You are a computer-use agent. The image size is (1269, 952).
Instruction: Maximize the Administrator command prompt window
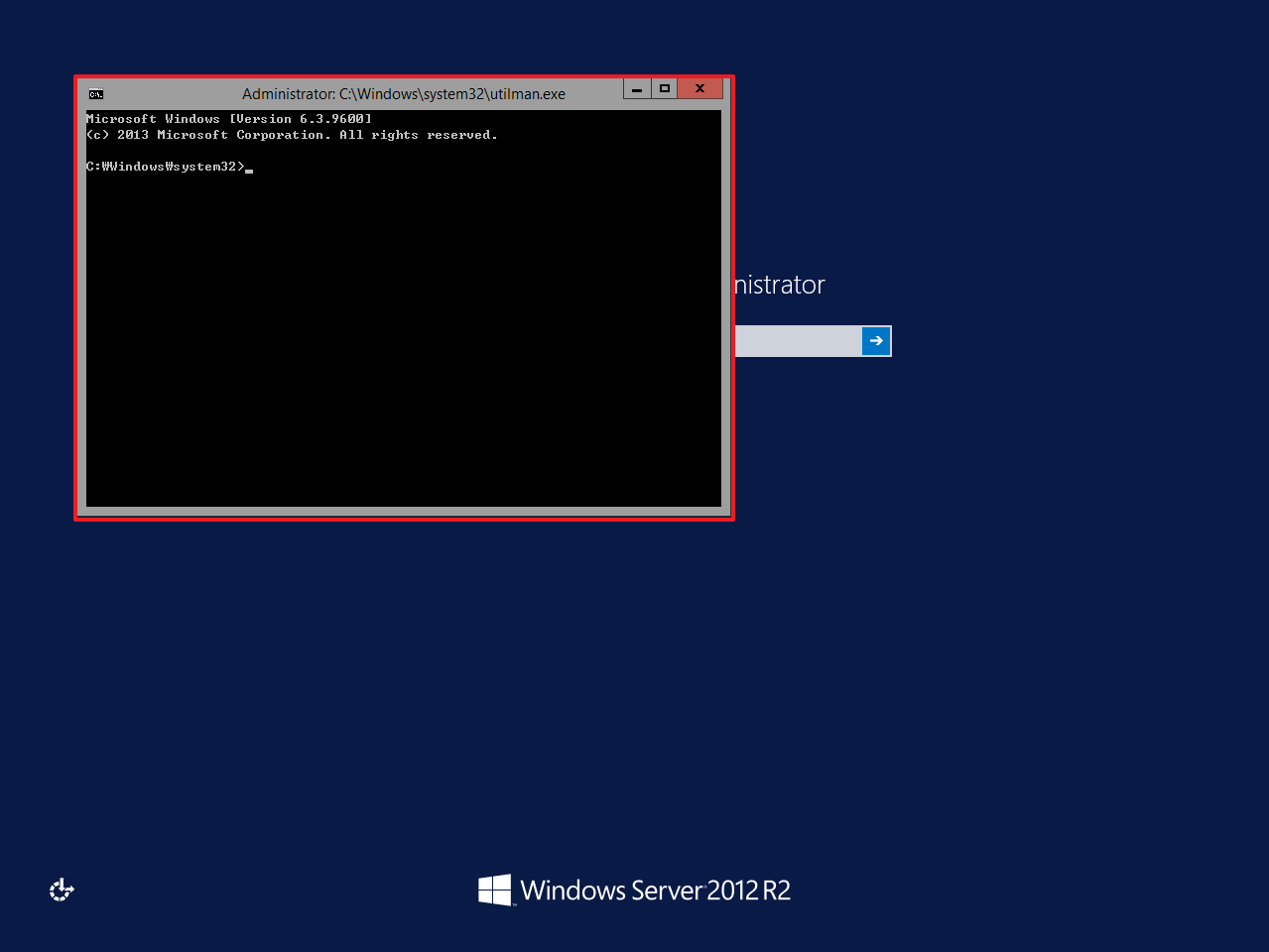tap(665, 88)
